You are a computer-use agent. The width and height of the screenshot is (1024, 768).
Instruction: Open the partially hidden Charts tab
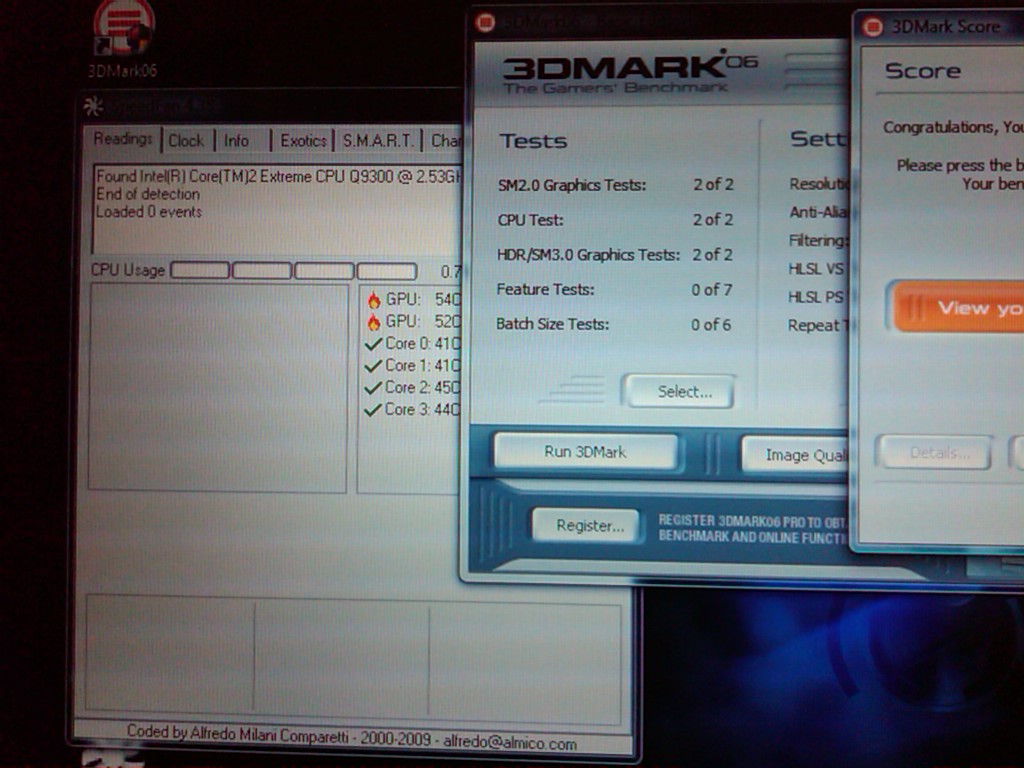tap(444, 140)
